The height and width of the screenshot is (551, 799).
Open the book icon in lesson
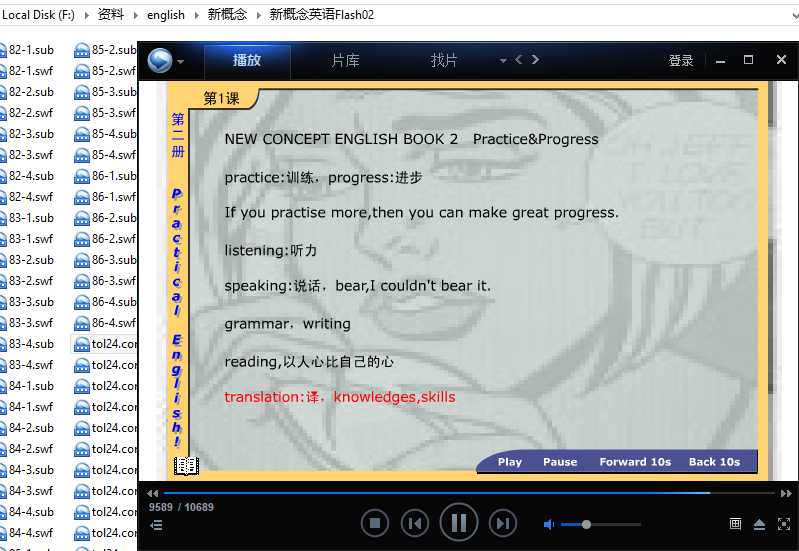point(186,465)
